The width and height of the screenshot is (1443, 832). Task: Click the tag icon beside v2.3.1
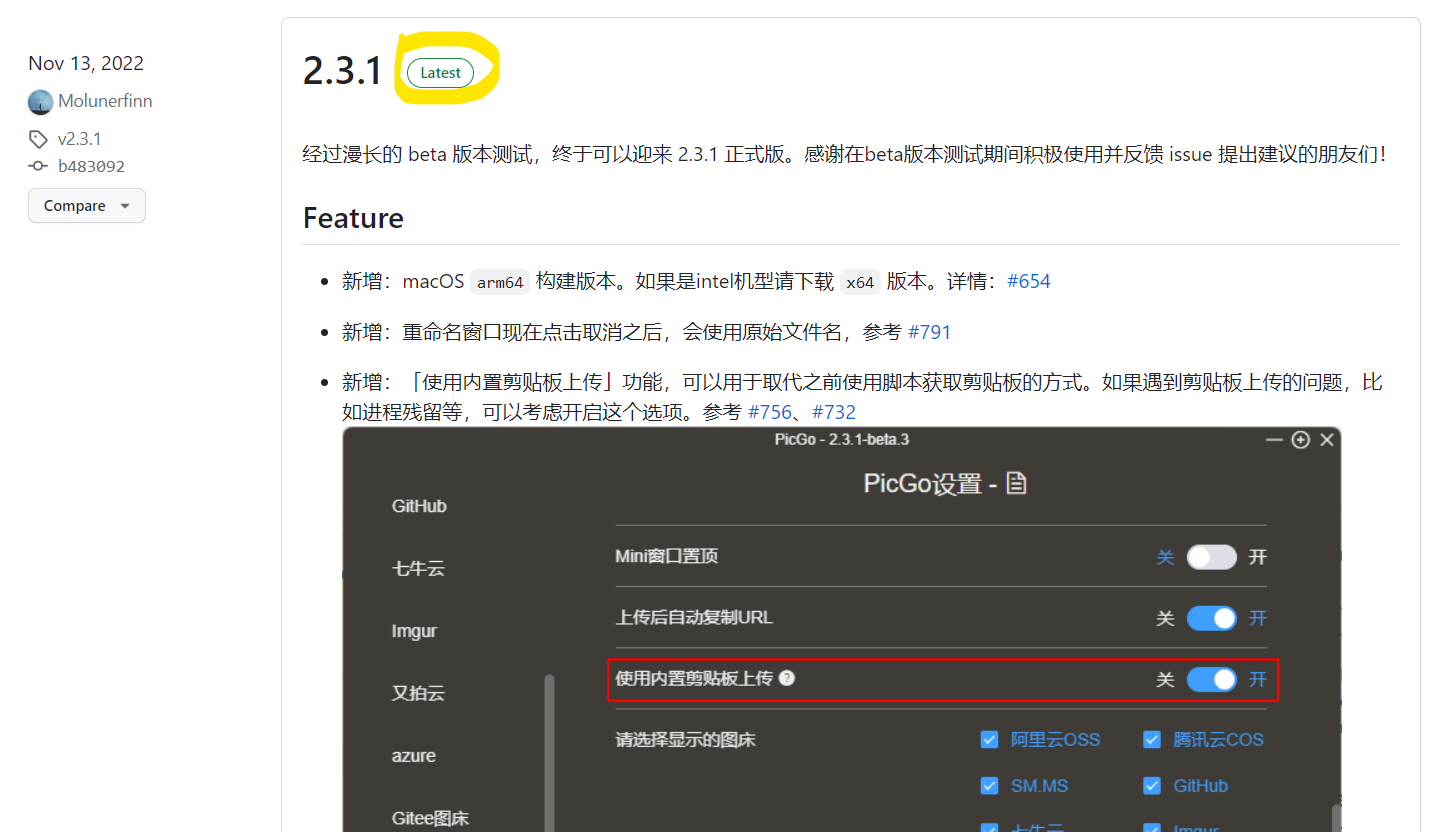click(x=38, y=139)
